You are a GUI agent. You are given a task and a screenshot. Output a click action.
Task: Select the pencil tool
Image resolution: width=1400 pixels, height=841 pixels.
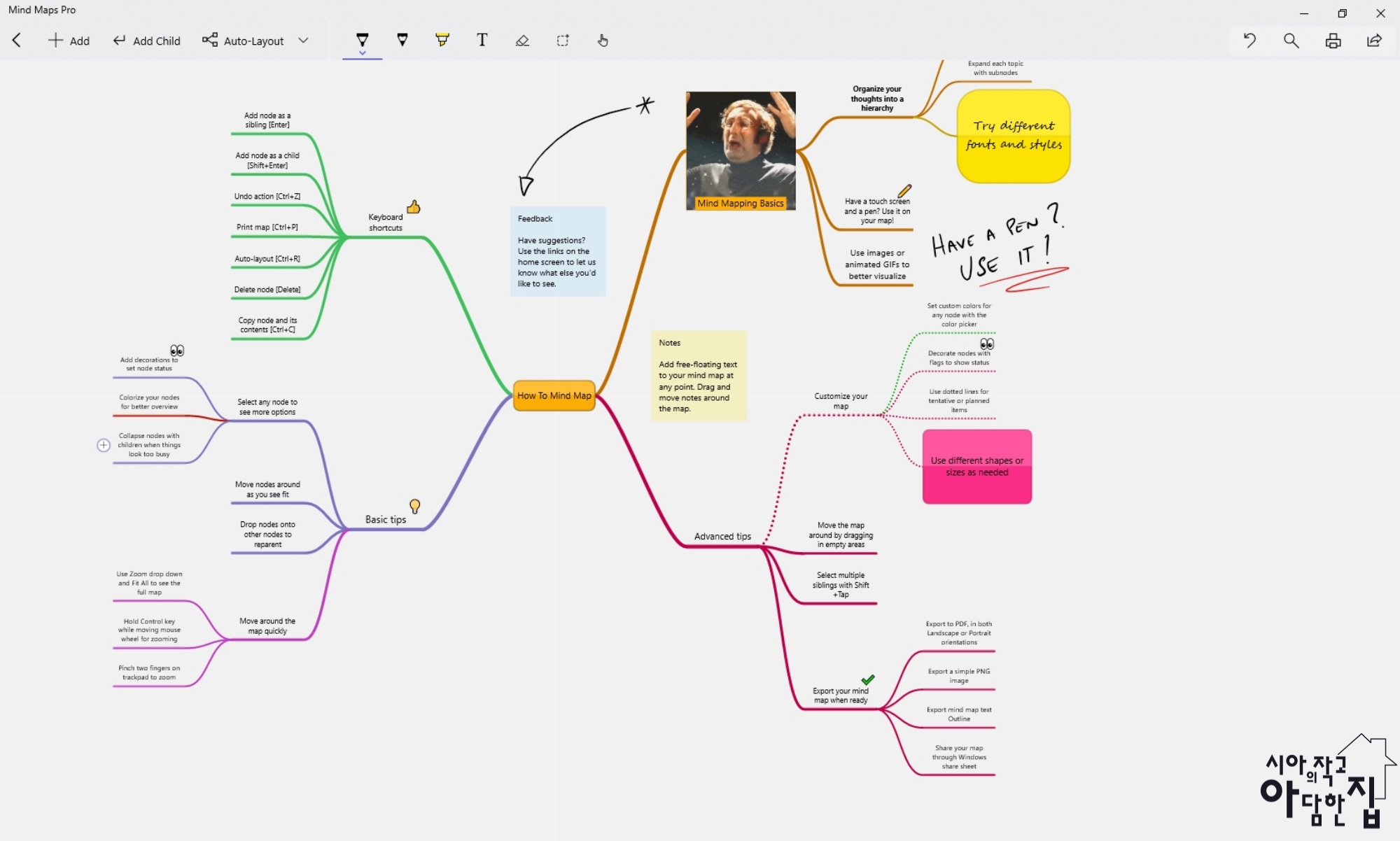(x=402, y=40)
